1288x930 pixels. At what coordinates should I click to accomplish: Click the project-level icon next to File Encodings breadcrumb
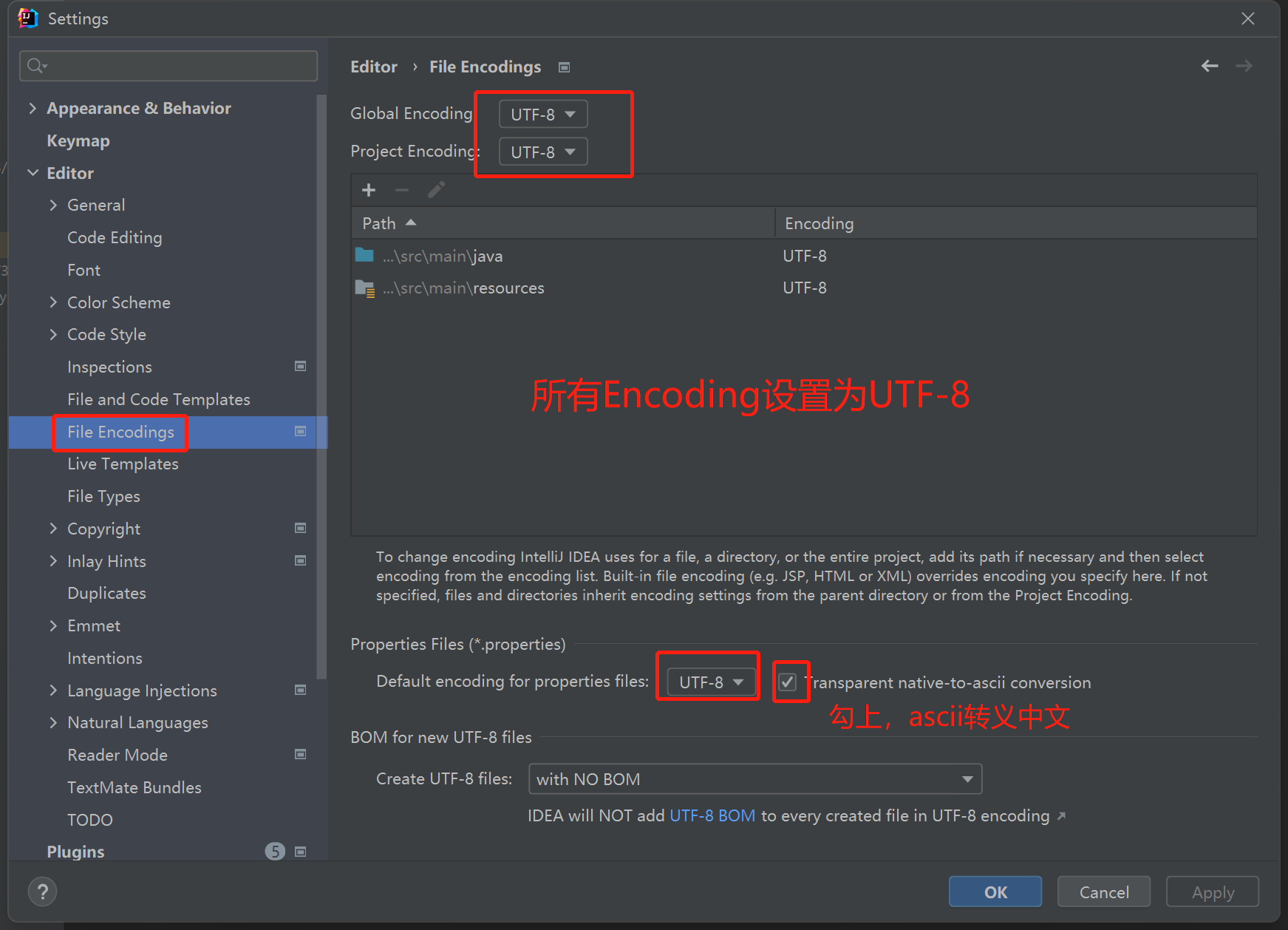point(565,67)
